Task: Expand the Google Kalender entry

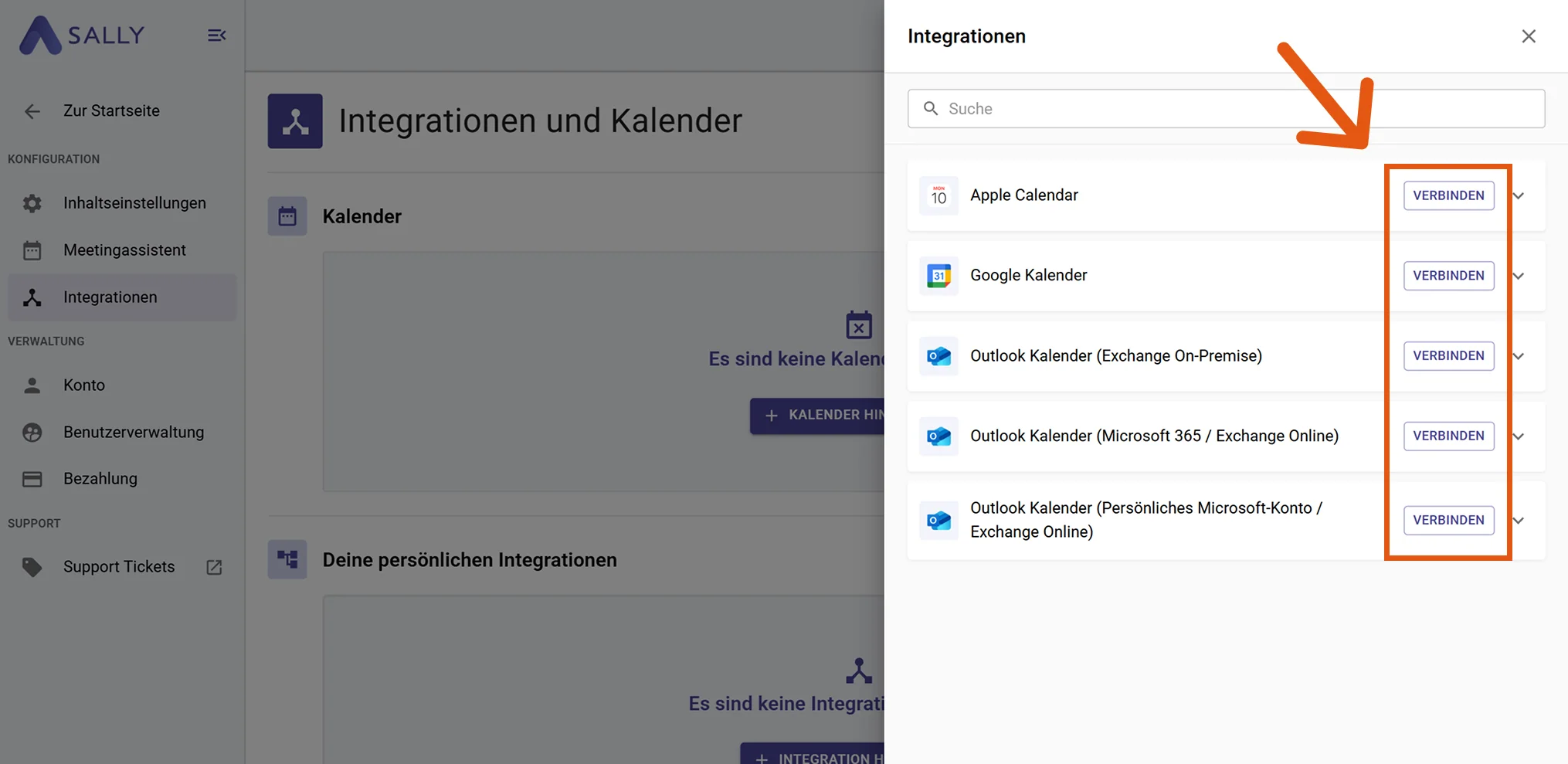Action: point(1519,276)
